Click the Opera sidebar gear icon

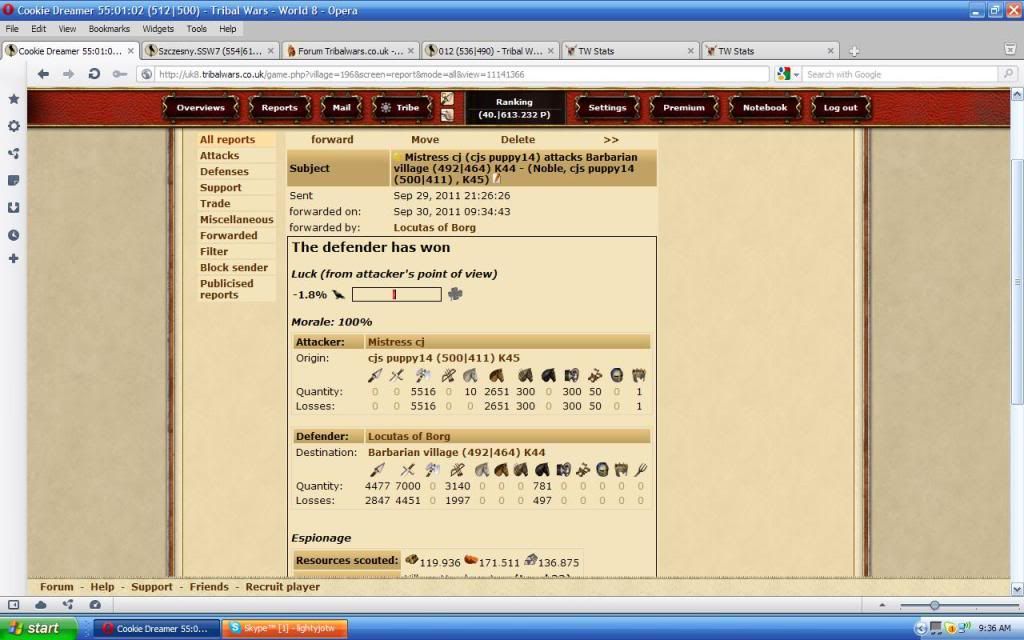coord(14,126)
